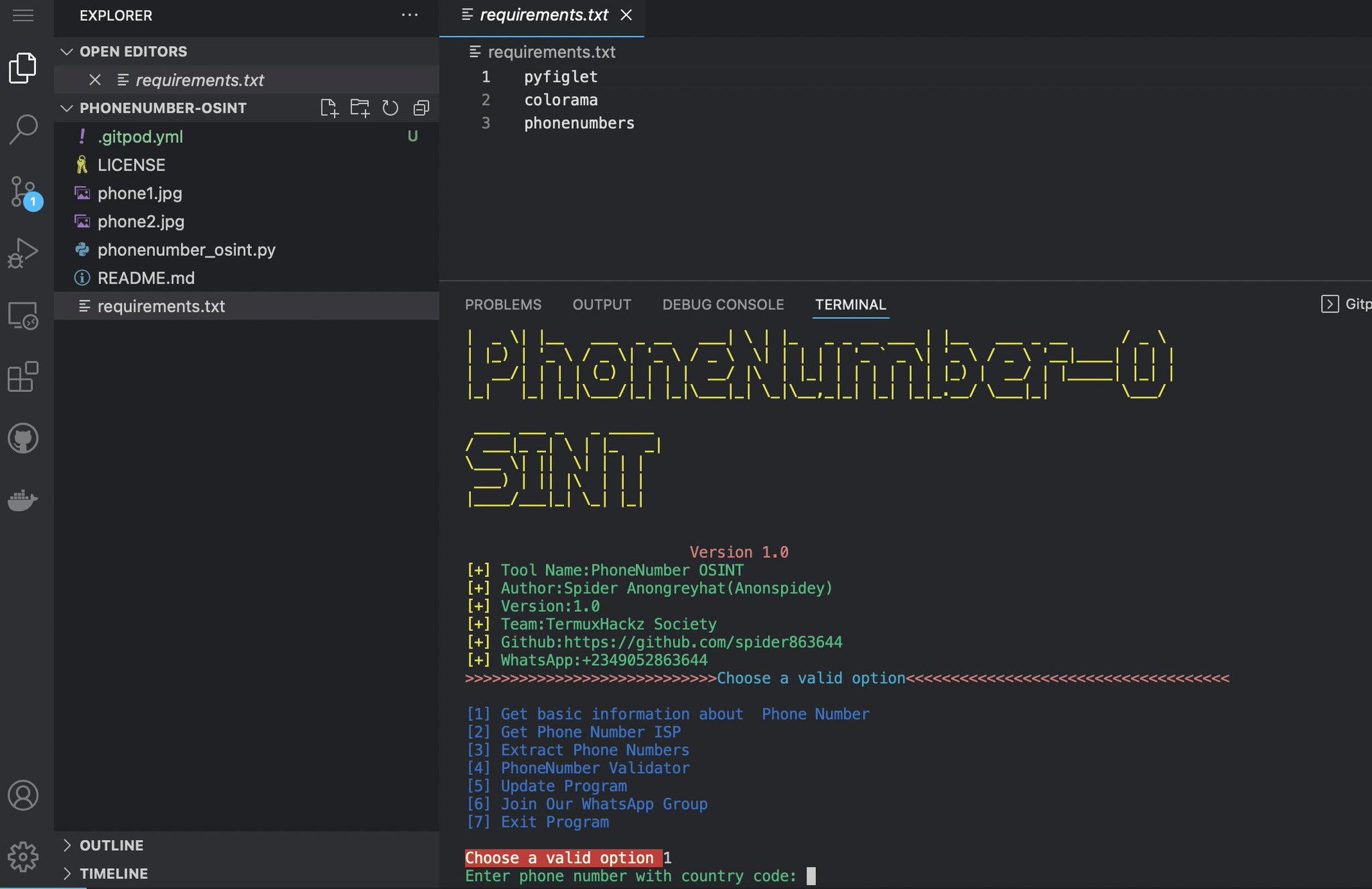The image size is (1372, 889).
Task: Select requirements.txt under Open Editors
Action: point(247,80)
